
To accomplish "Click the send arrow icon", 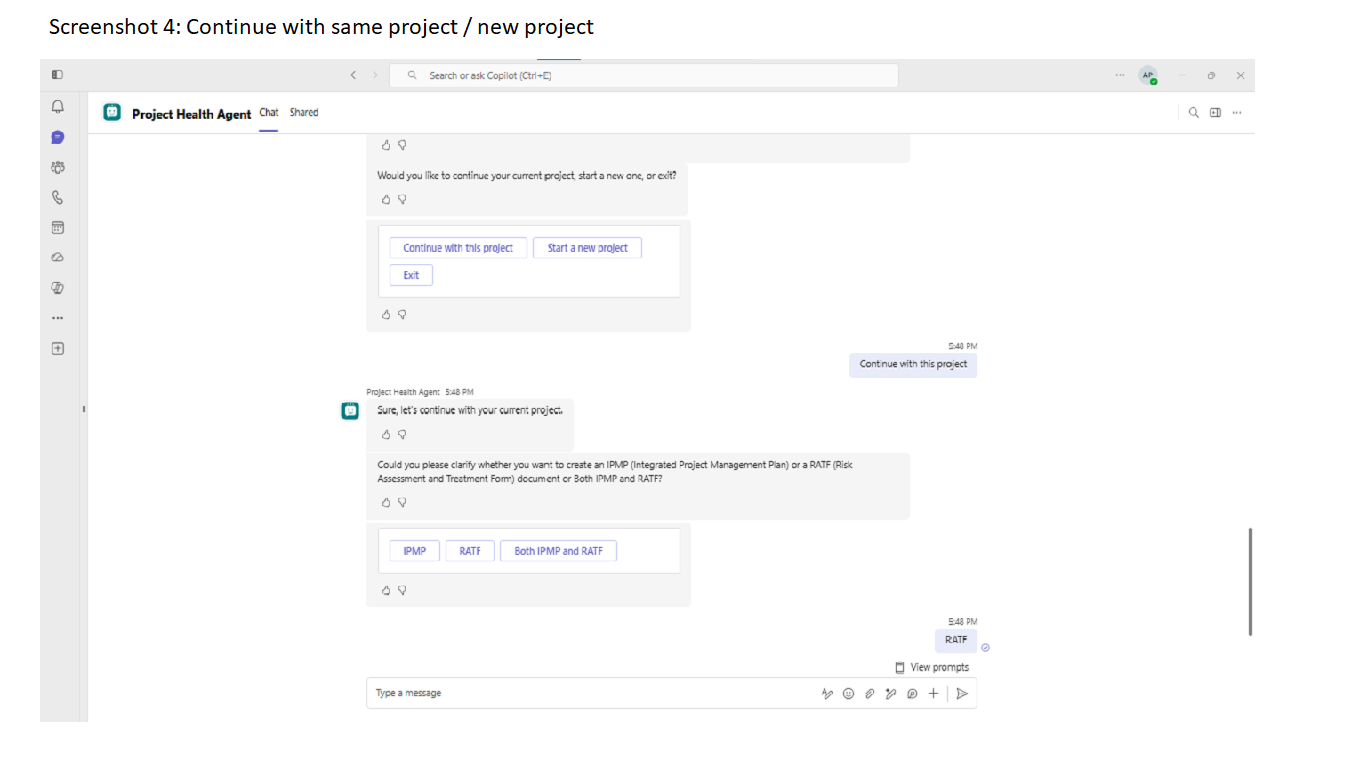I will click(x=962, y=693).
